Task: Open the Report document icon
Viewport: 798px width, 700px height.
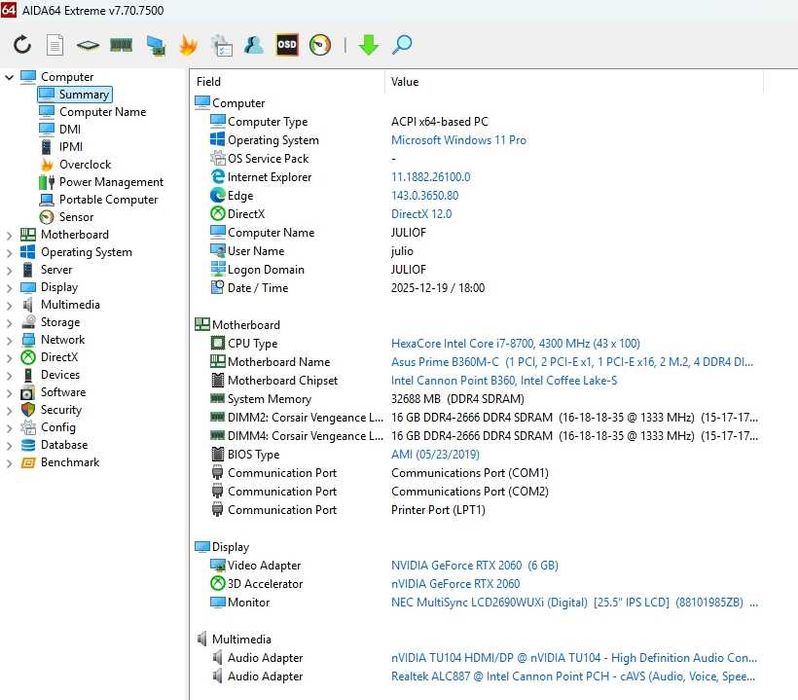Action: 55,45
